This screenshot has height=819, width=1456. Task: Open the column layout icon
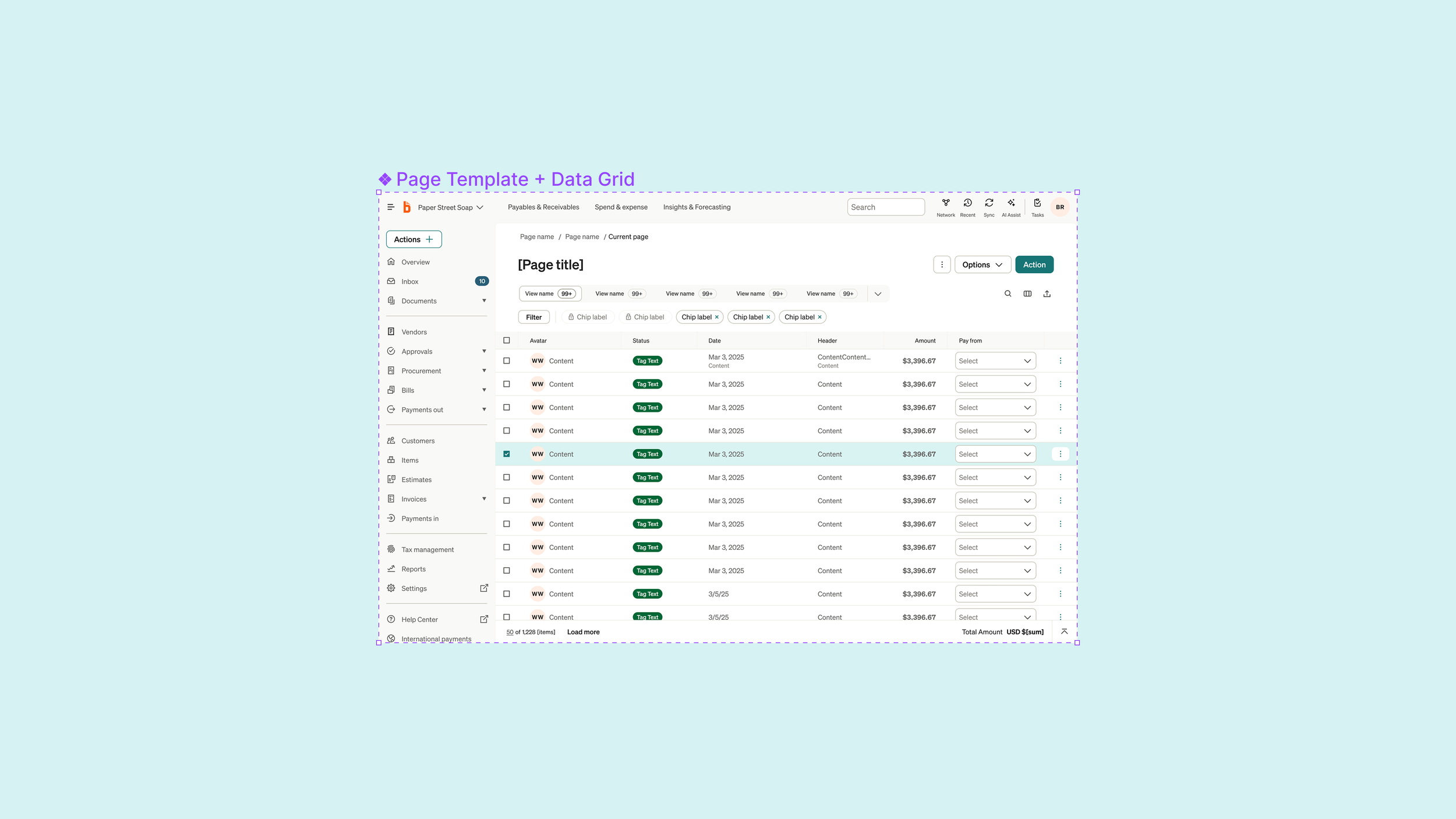click(x=1027, y=294)
